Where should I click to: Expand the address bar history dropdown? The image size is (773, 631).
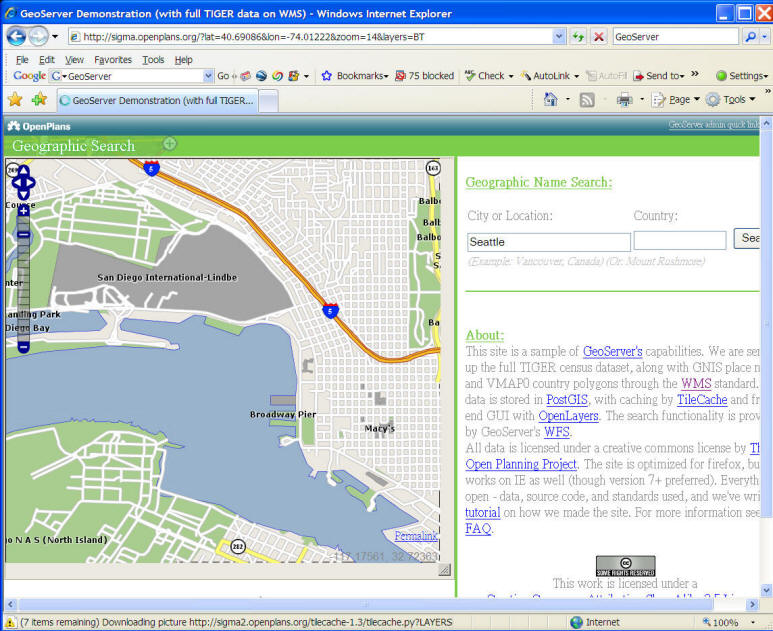point(559,36)
